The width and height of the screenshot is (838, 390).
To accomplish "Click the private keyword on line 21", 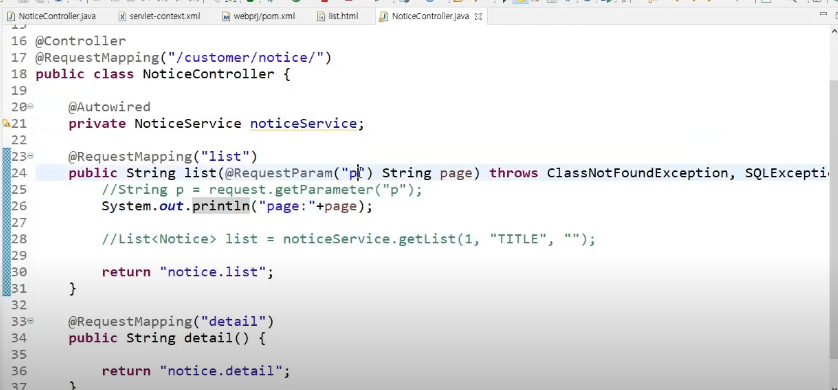I will tap(97, 124).
